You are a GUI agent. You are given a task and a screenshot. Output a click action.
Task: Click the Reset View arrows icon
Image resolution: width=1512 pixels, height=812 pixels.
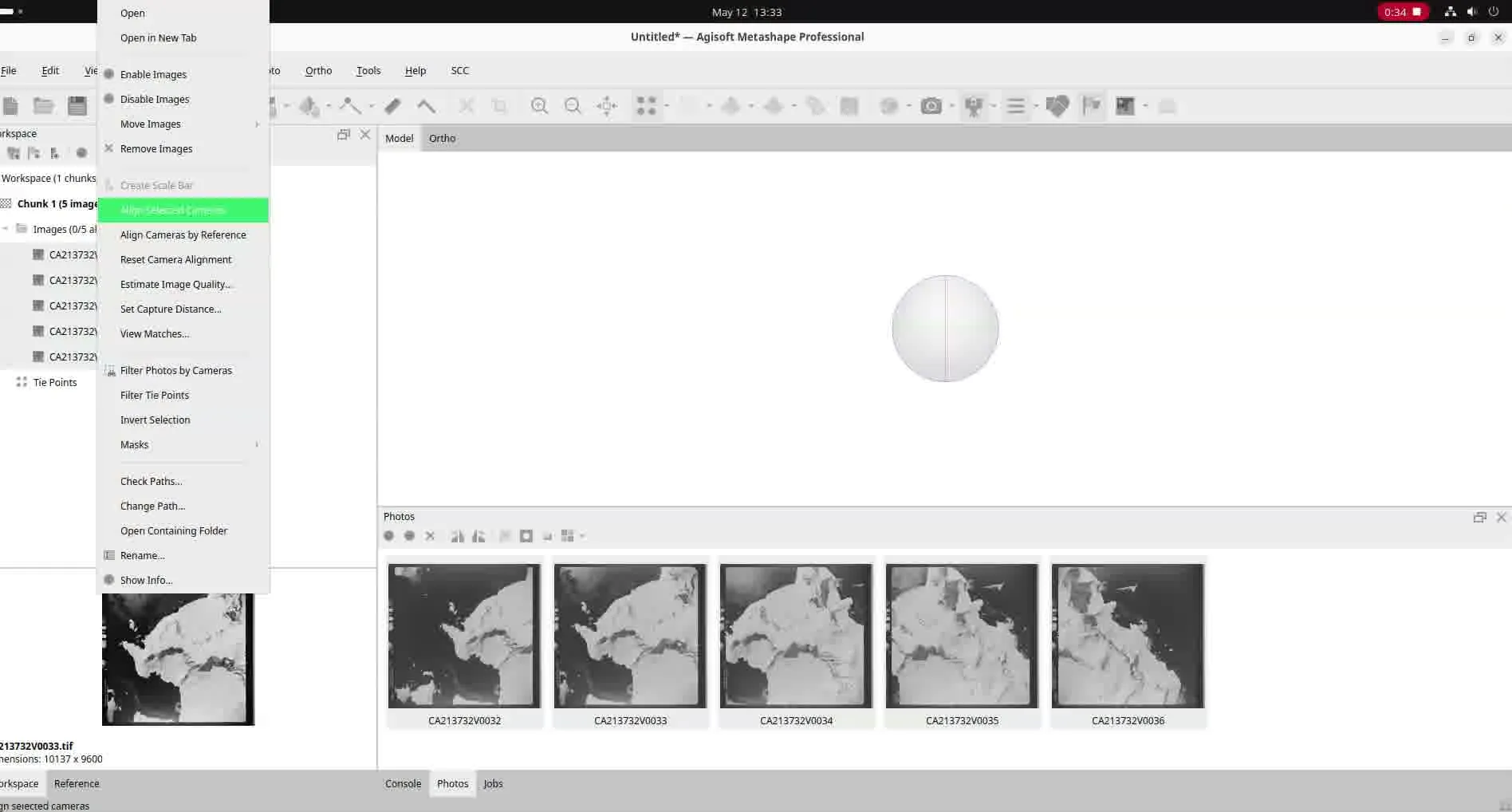607,106
